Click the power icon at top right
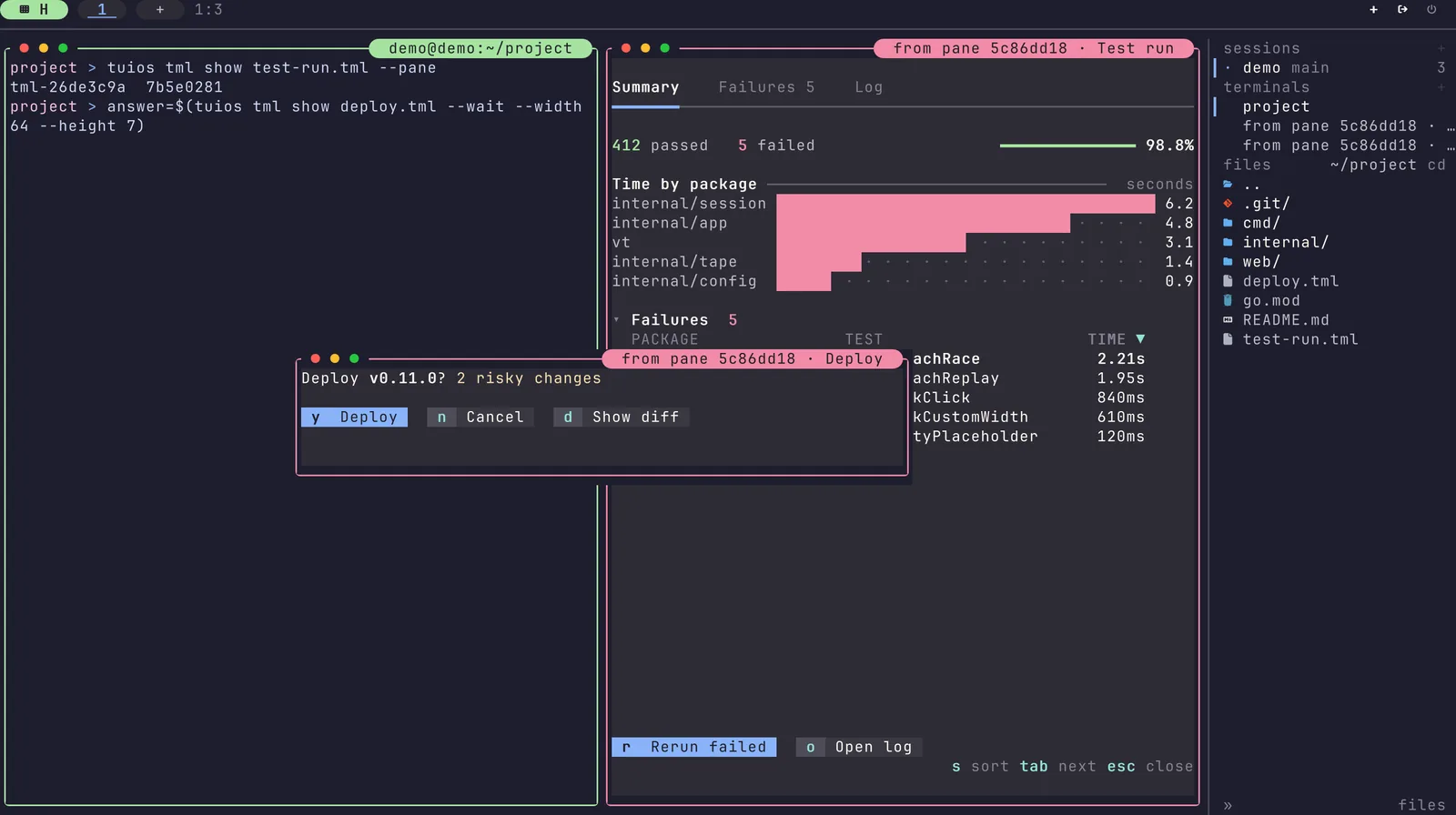 click(1431, 9)
